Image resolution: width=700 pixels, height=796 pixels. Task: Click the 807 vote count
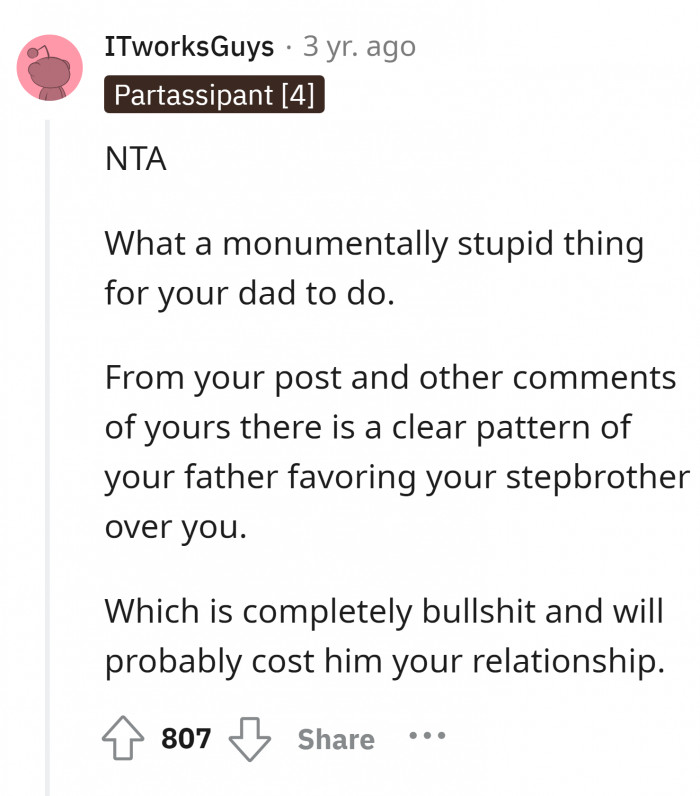[186, 739]
